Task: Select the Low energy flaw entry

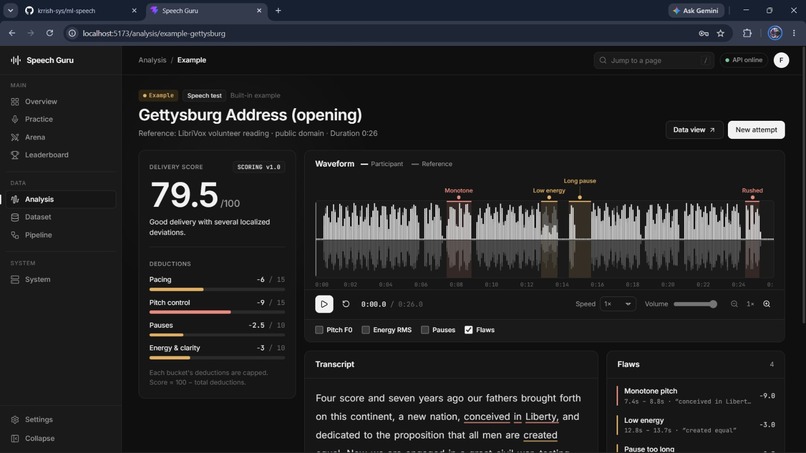Action: tap(695, 425)
